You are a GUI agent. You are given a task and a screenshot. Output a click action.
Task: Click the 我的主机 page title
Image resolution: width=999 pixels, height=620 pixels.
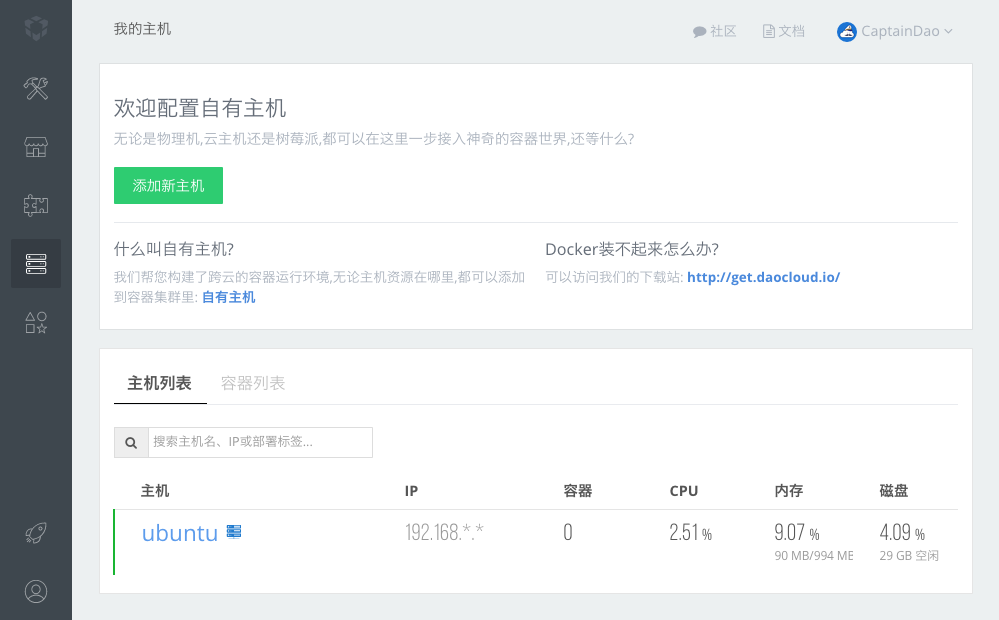coord(142,29)
